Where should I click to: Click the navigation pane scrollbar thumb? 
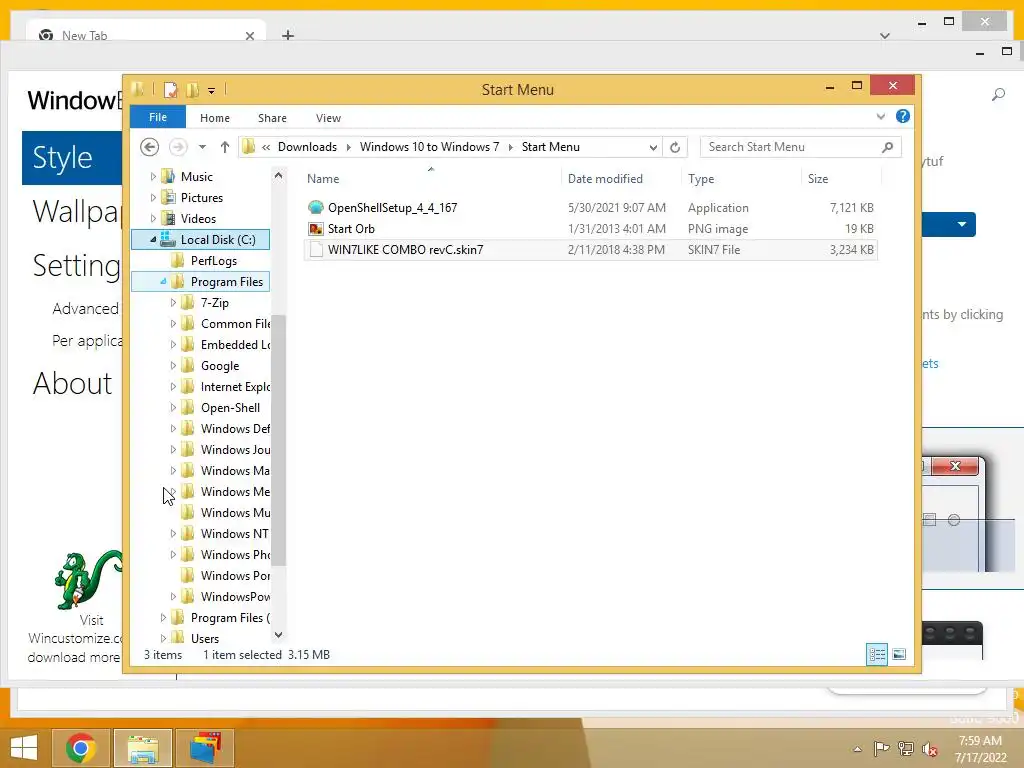tap(279, 440)
